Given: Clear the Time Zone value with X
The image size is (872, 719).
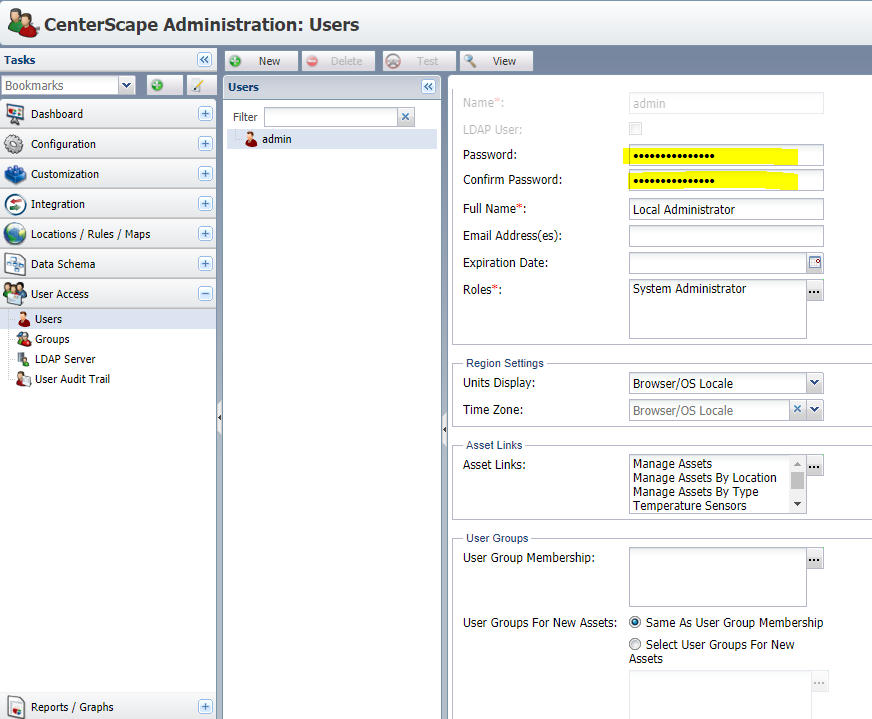Looking at the screenshot, I should point(797,409).
